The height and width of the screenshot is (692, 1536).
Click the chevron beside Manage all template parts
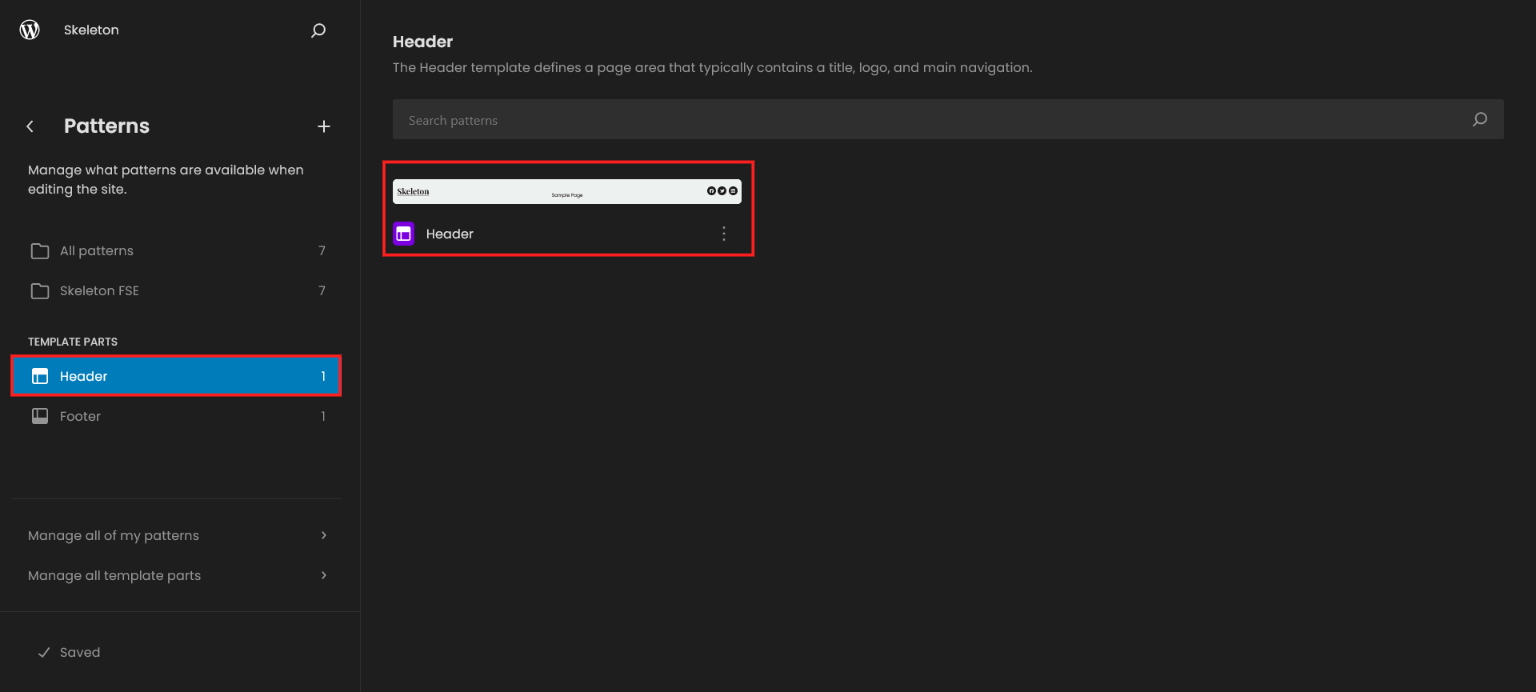pos(324,575)
